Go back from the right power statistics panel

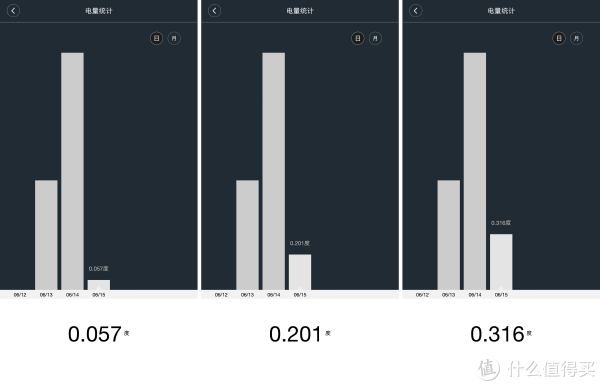click(416, 11)
